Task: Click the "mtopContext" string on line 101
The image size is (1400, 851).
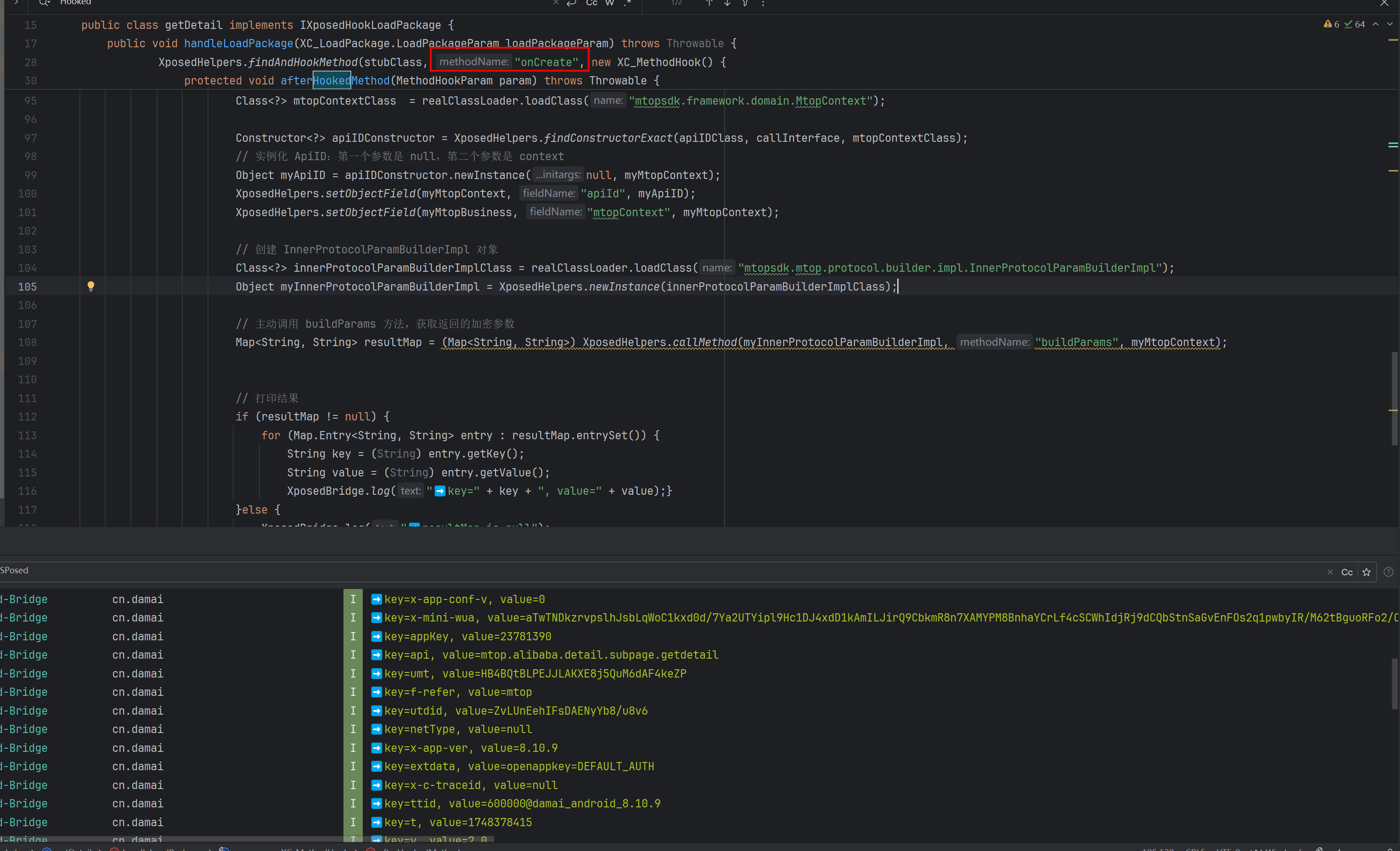Action: [x=629, y=212]
